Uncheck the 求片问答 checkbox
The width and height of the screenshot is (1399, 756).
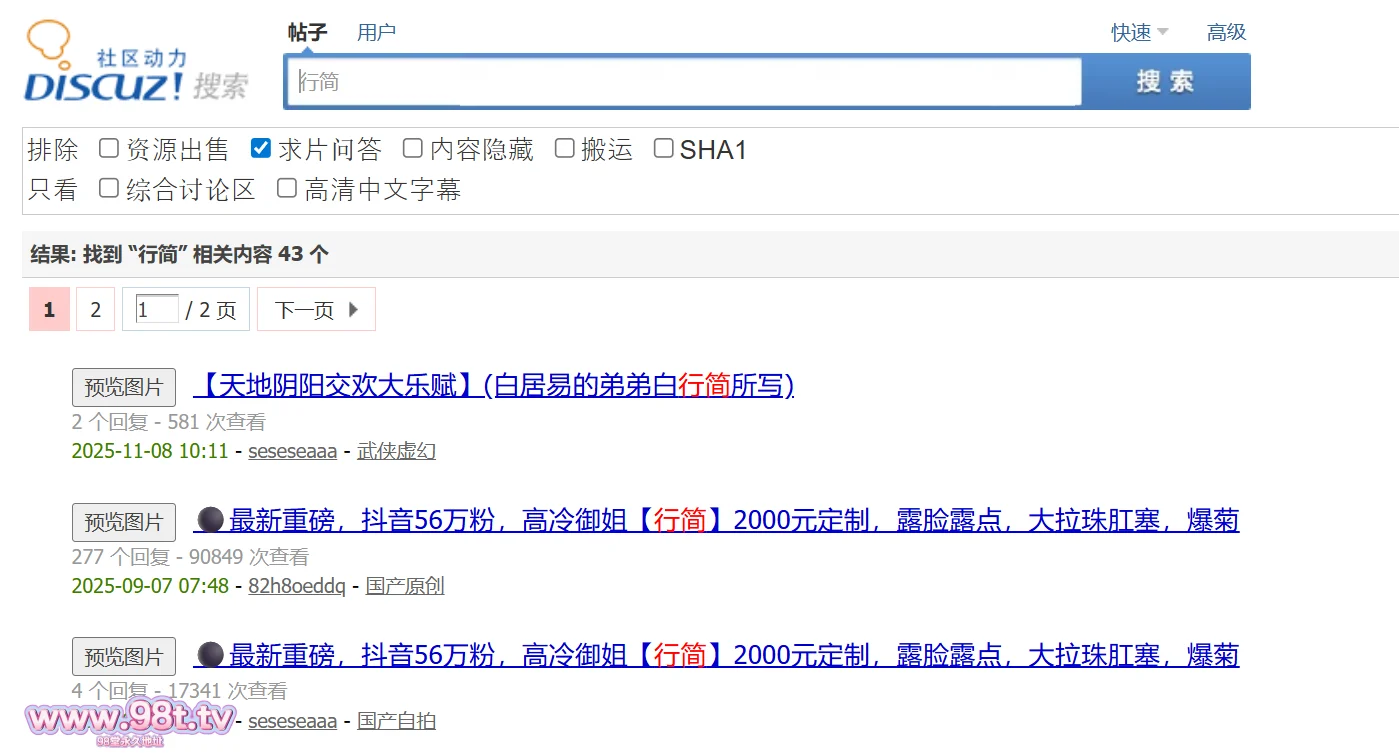[261, 149]
